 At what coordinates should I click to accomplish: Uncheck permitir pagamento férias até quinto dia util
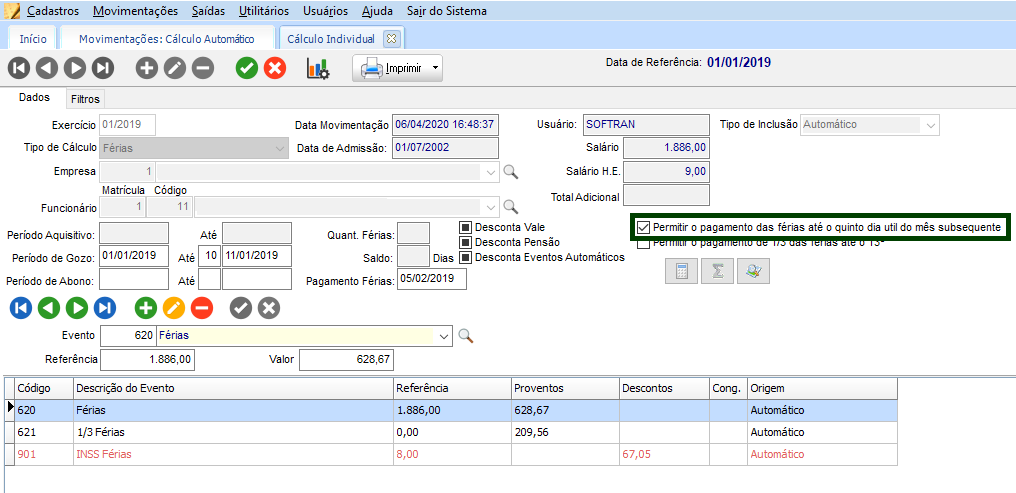(x=644, y=227)
